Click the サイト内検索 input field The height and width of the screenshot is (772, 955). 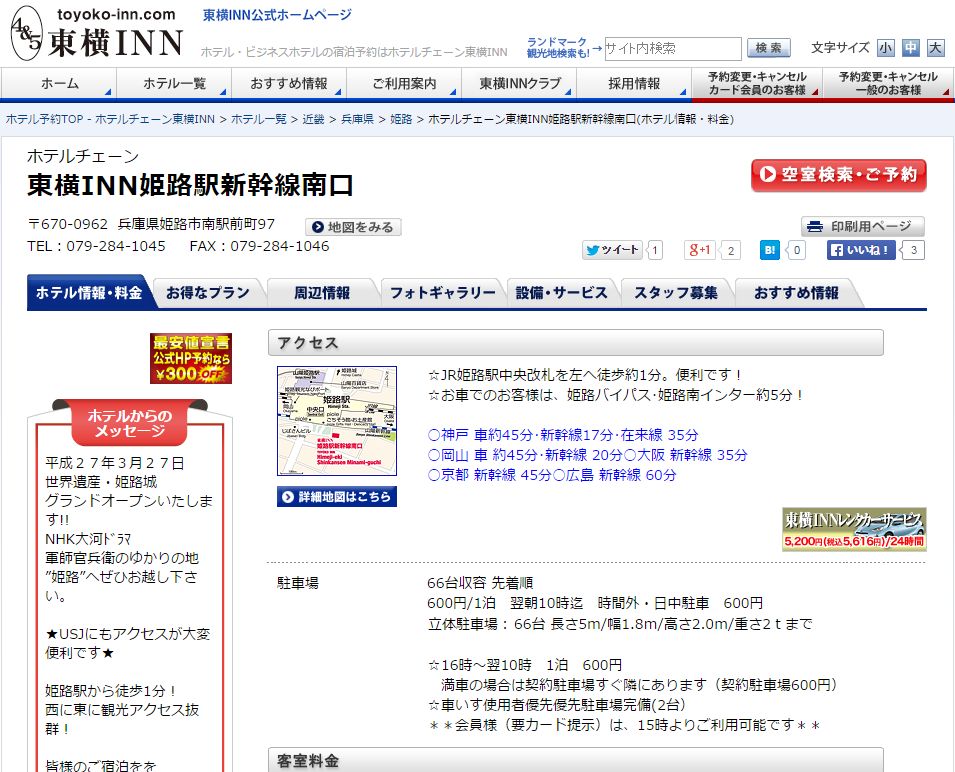672,48
